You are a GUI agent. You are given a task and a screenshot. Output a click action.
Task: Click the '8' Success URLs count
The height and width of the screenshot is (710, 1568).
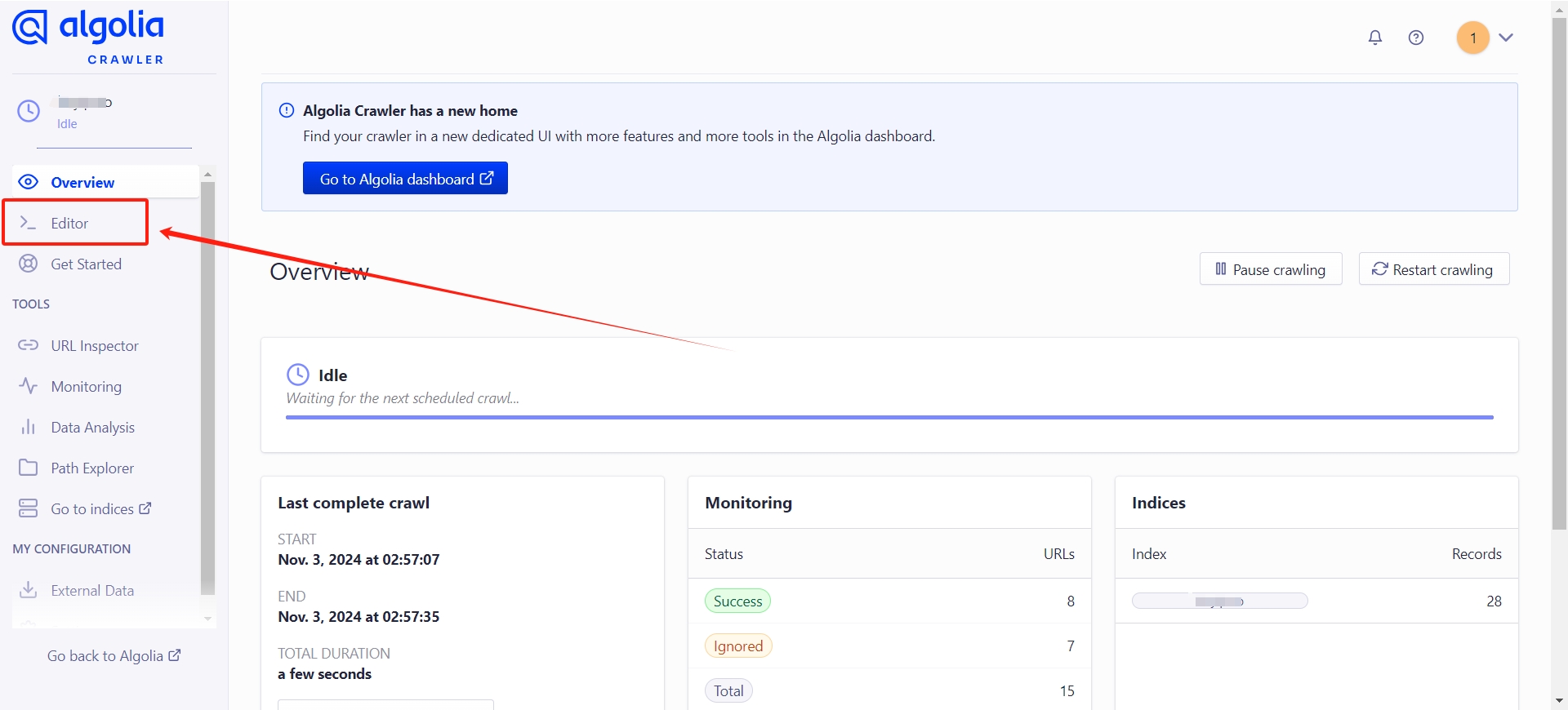pyautogui.click(x=1071, y=601)
